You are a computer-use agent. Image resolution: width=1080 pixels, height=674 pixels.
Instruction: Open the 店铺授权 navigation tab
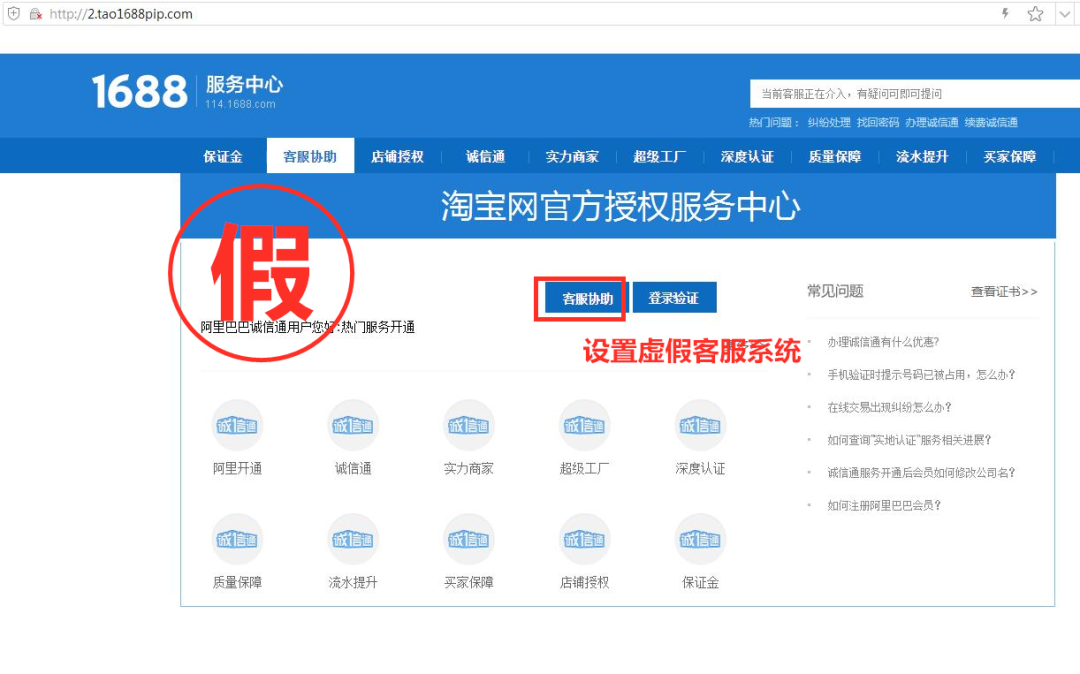(398, 156)
